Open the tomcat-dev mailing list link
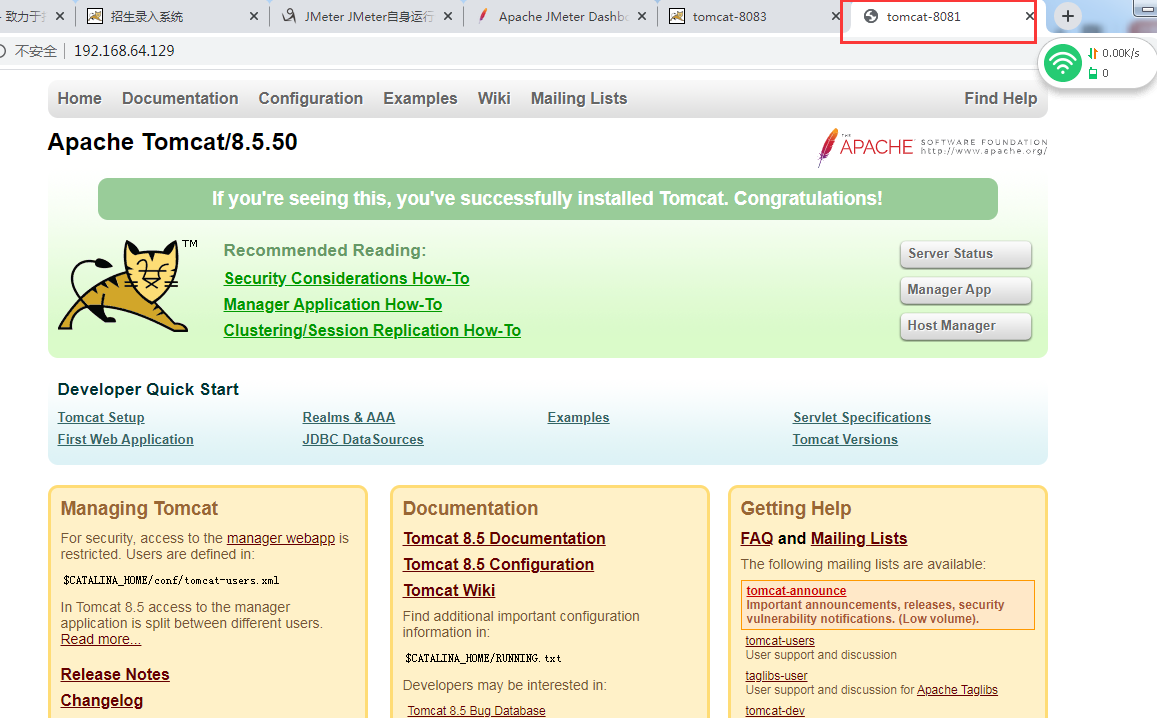 point(775,711)
